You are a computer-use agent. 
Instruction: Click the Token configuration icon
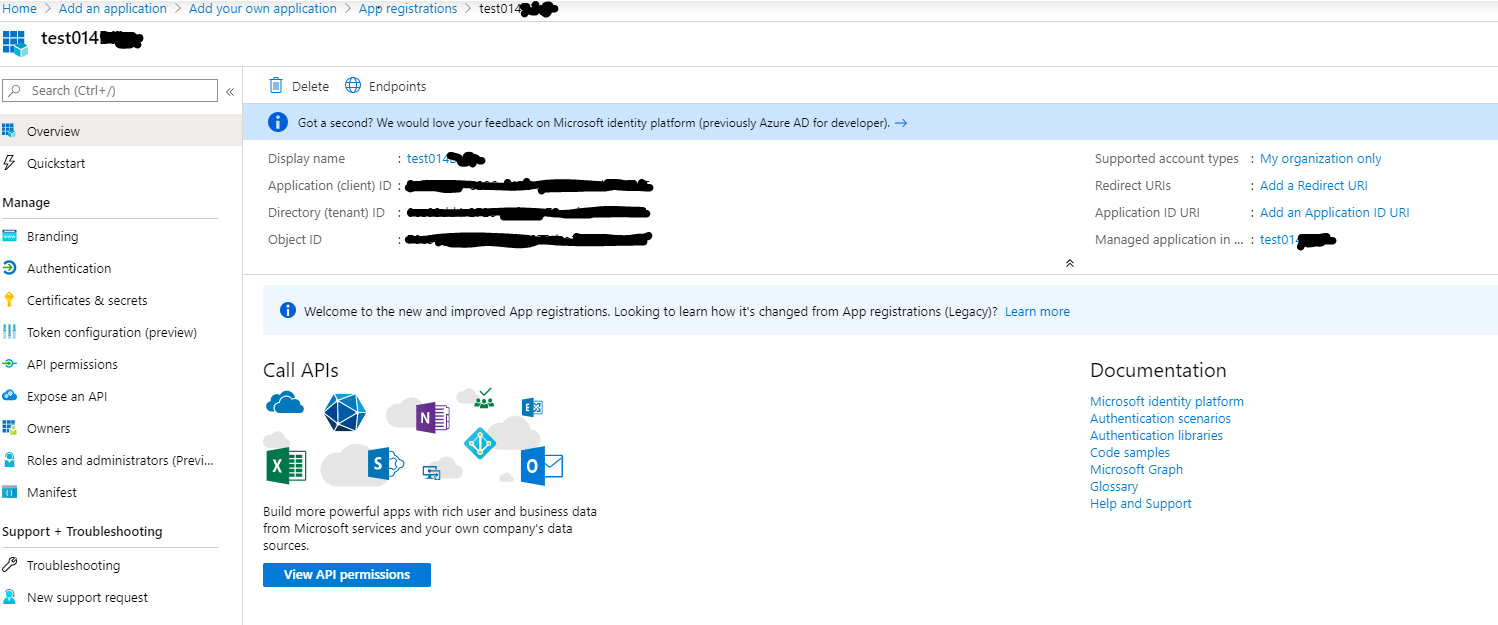[x=9, y=332]
